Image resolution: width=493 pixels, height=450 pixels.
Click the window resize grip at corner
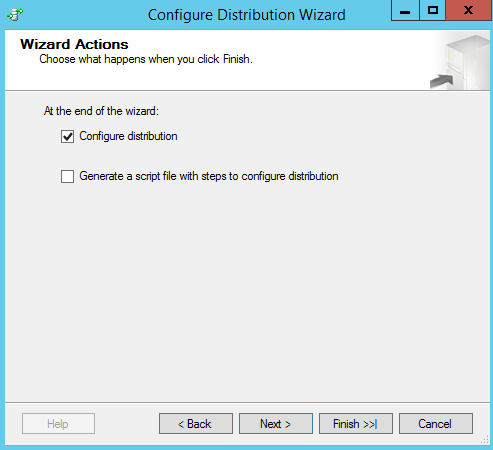(484, 440)
